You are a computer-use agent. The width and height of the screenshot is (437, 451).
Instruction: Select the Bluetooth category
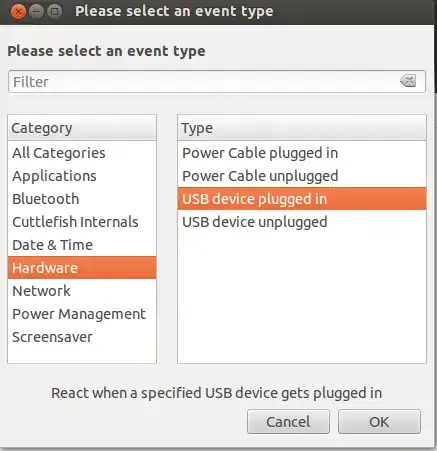[x=82, y=199]
